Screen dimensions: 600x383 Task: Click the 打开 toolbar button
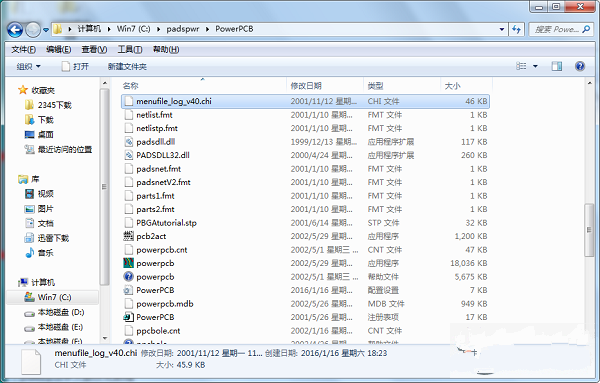tap(75, 67)
